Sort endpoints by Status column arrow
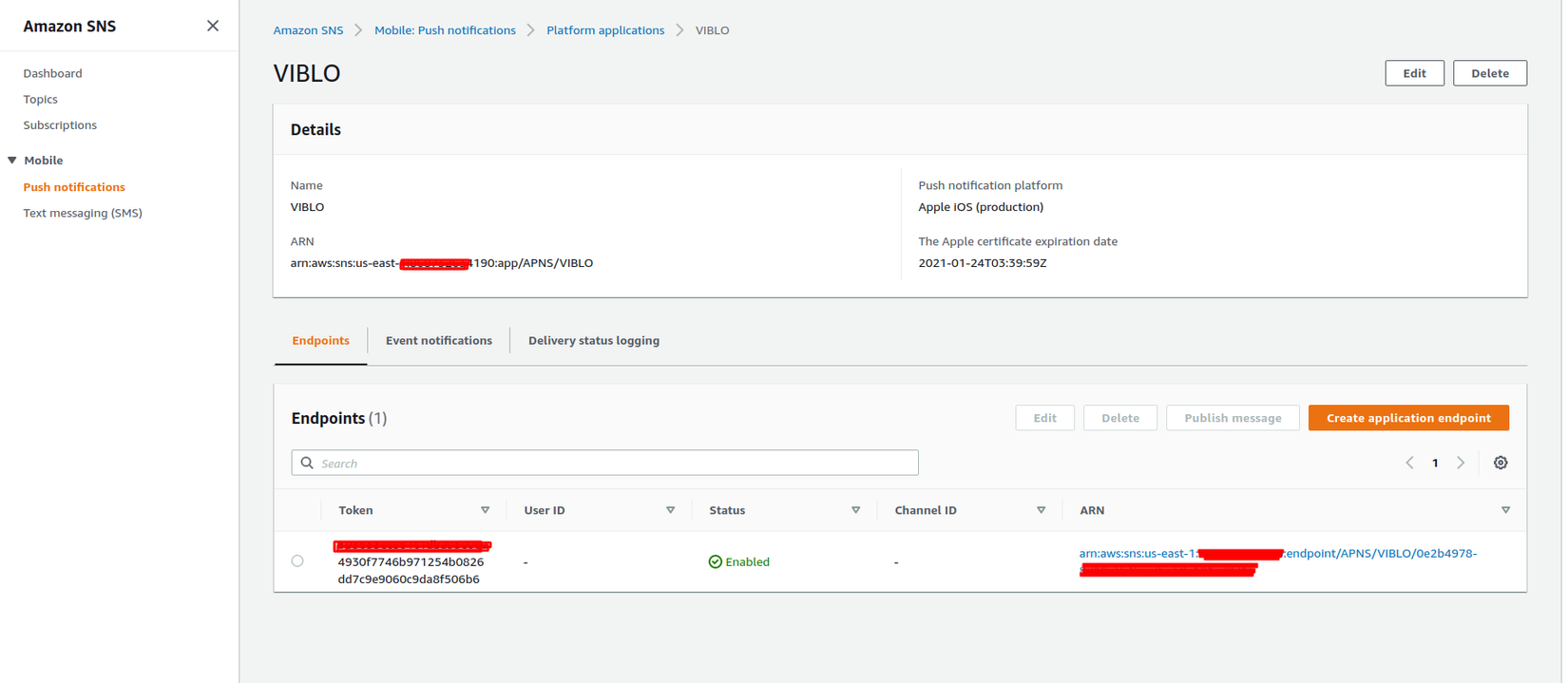This screenshot has width=1568, height=683. [855, 510]
